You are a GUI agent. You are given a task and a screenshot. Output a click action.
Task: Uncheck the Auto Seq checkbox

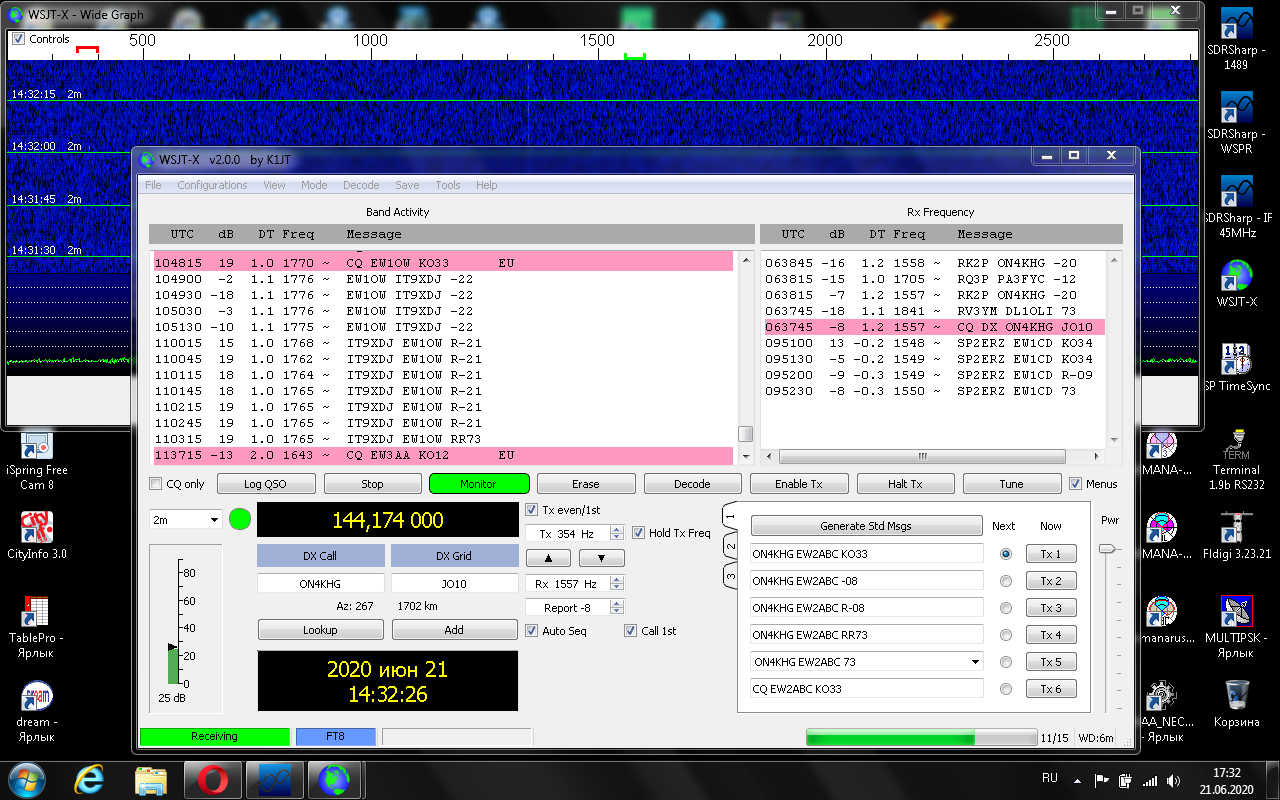point(532,631)
